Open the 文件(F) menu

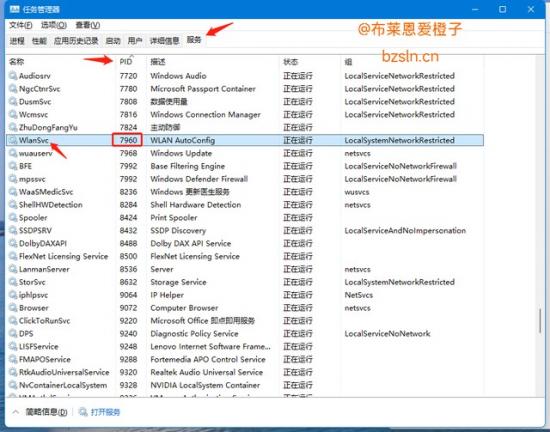pyautogui.click(x=21, y=25)
